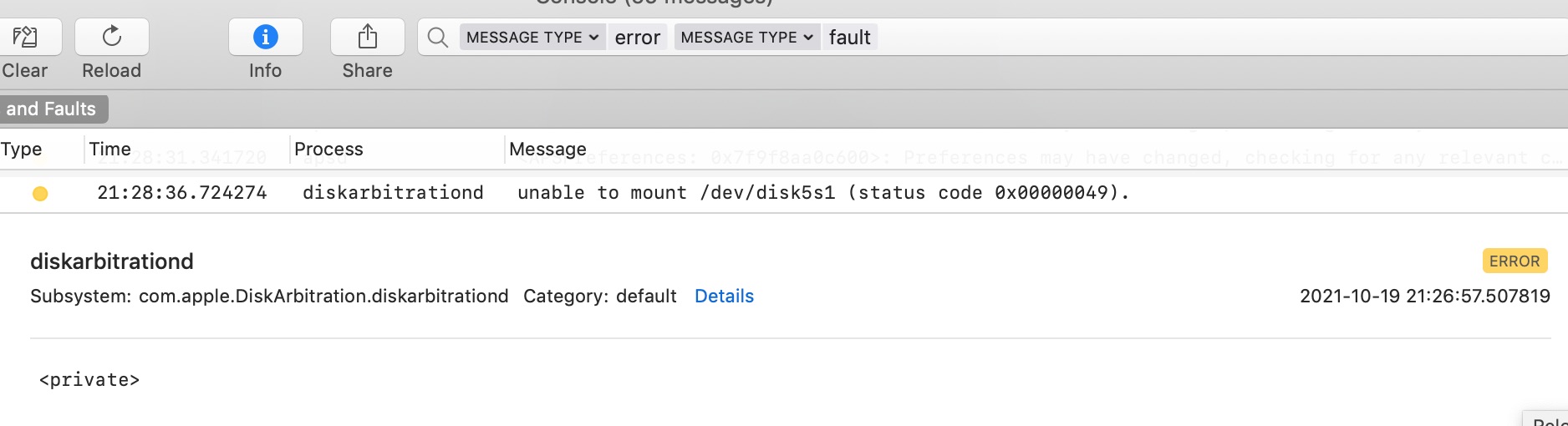Sort by the Message column header

click(x=547, y=149)
